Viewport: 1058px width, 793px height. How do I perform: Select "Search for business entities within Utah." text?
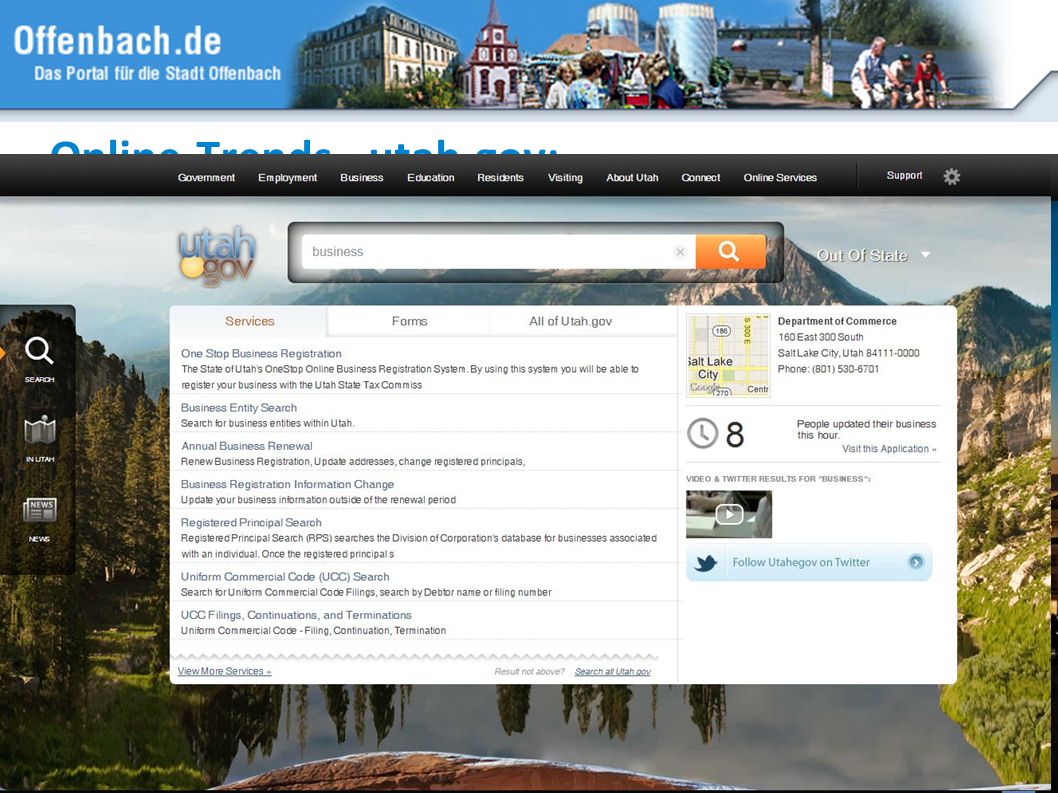coord(267,423)
